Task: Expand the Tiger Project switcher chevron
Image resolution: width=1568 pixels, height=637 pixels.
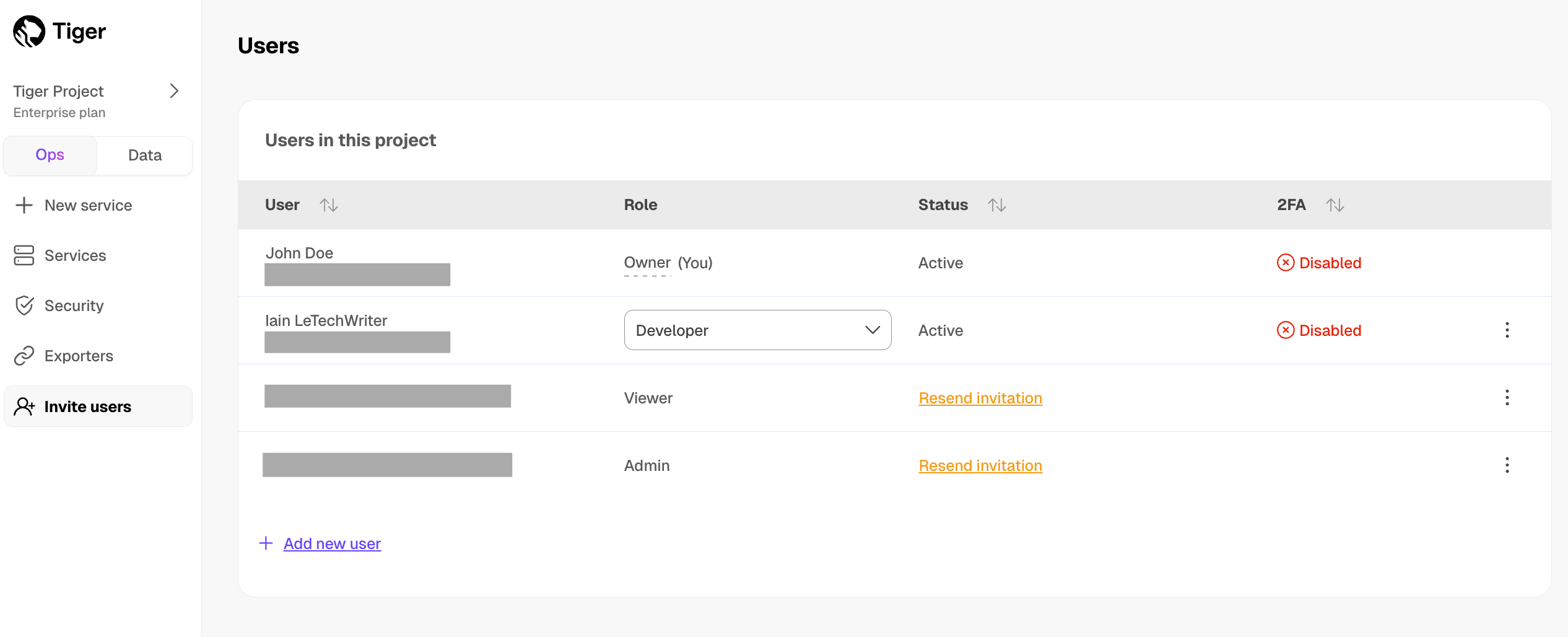Action: click(174, 91)
